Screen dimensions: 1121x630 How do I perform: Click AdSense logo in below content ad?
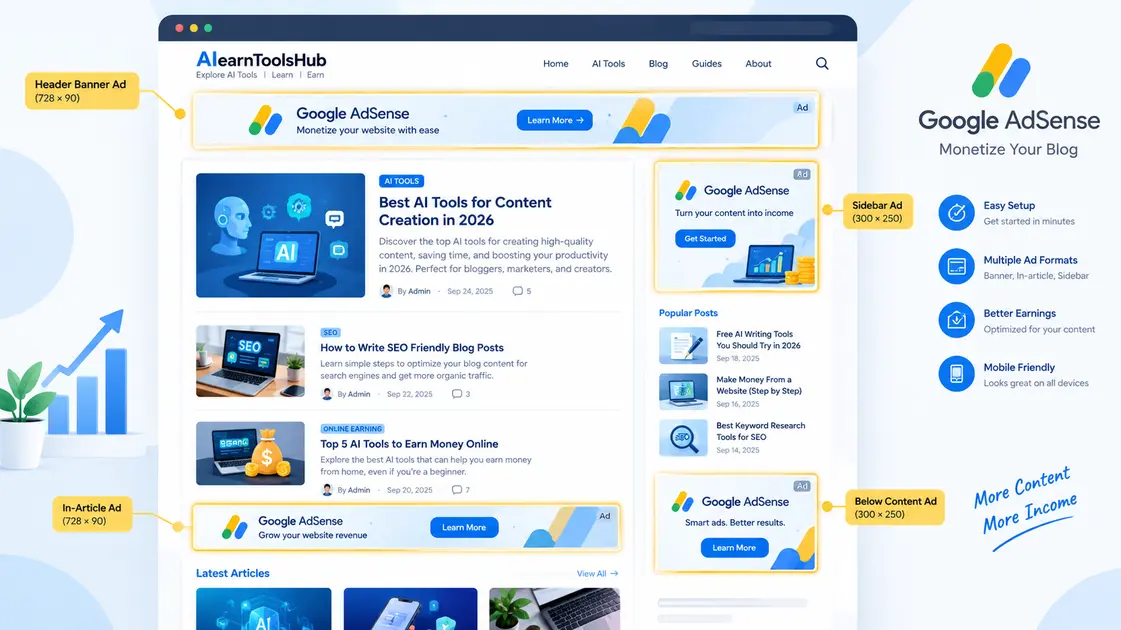click(x=683, y=502)
